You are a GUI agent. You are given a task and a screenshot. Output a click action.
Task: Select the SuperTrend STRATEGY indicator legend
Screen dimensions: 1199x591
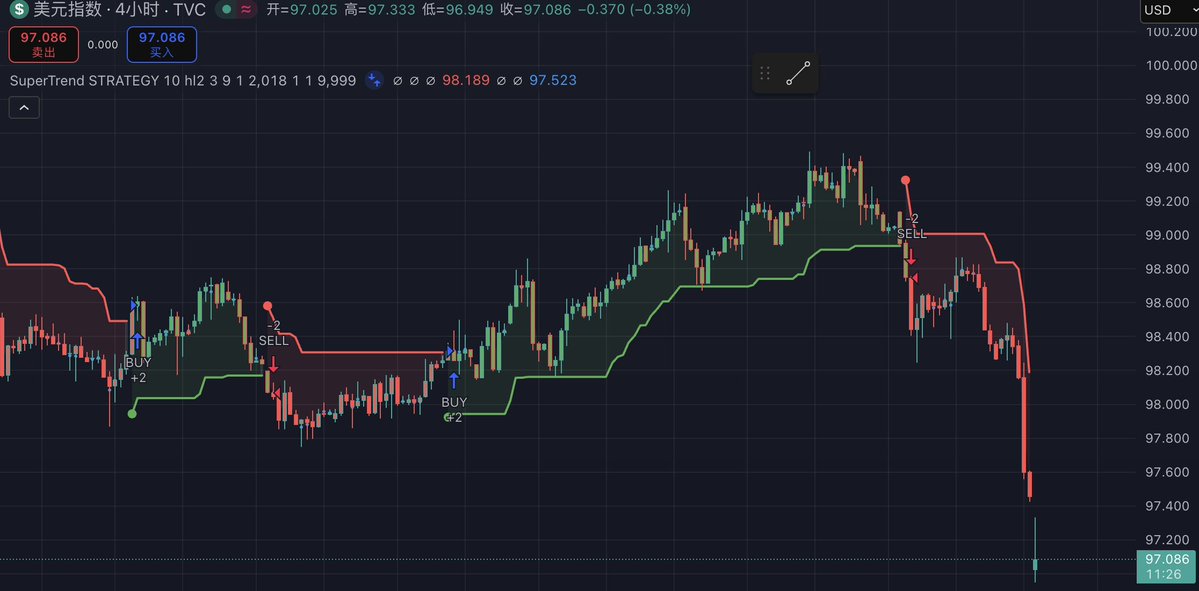pyautogui.click(x=184, y=80)
